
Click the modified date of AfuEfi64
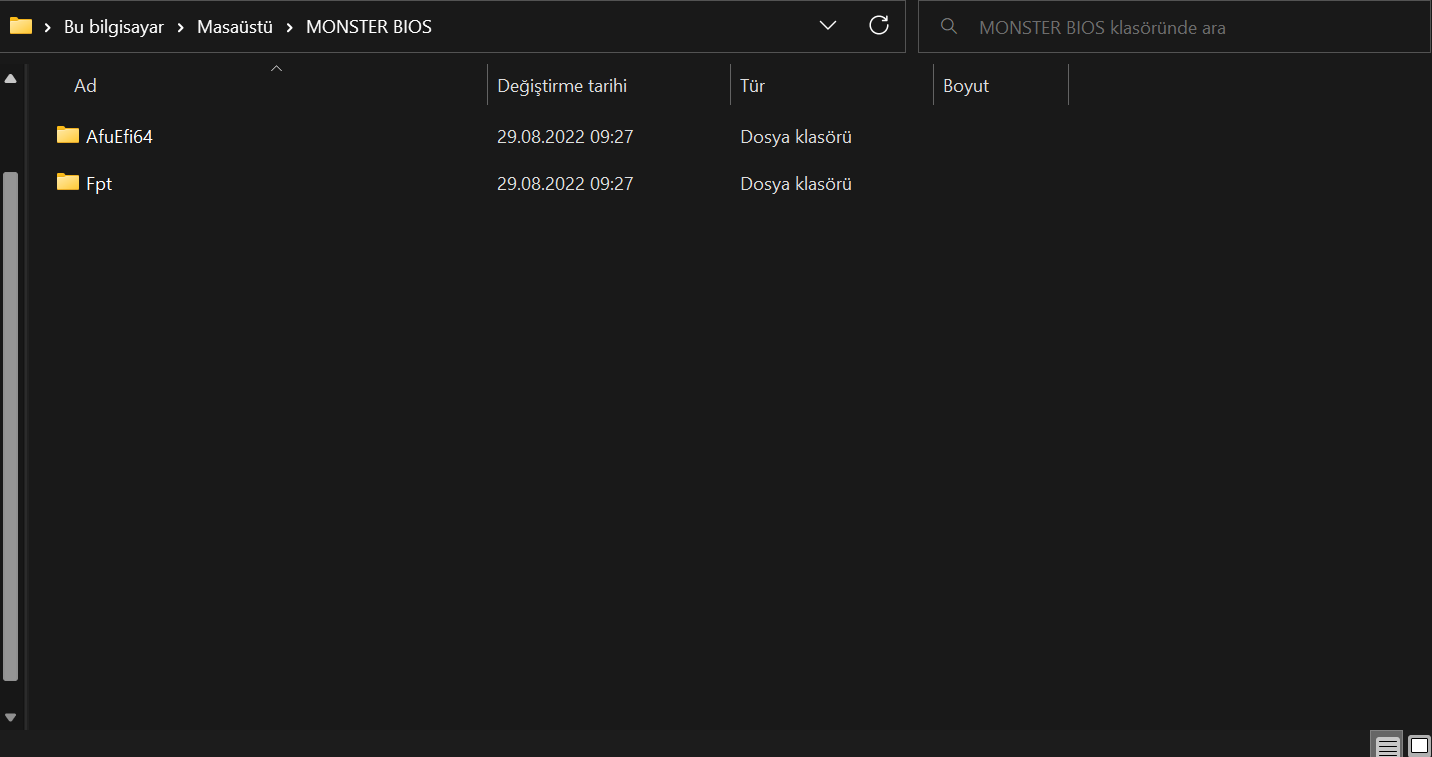pyautogui.click(x=565, y=136)
